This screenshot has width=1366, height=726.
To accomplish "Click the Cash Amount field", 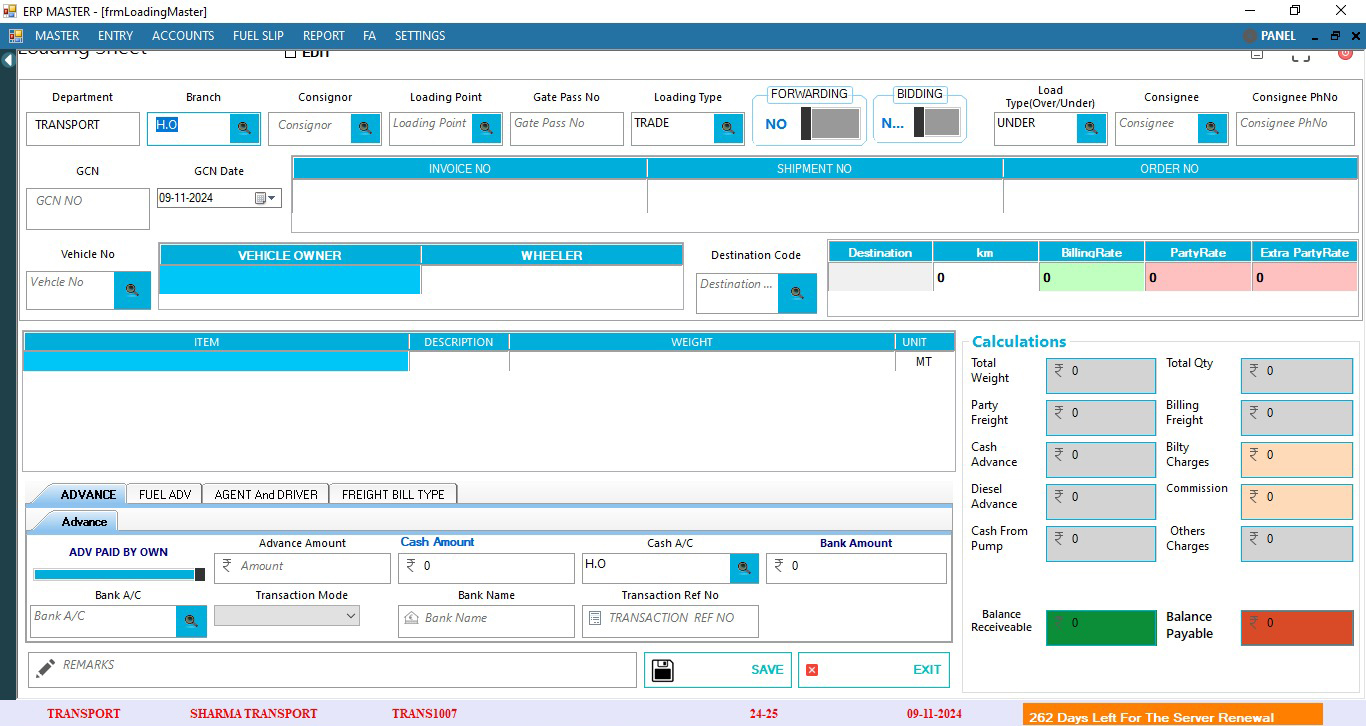I will [486, 568].
